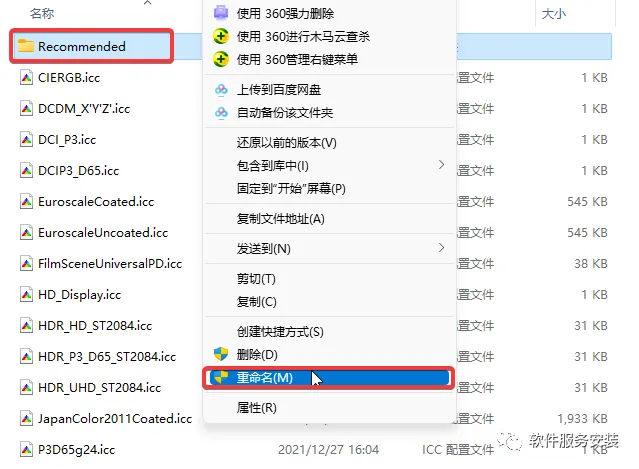Click the CIERGB.icc file icon
Image resolution: width=639 pixels, height=469 pixels.
[x=26, y=77]
